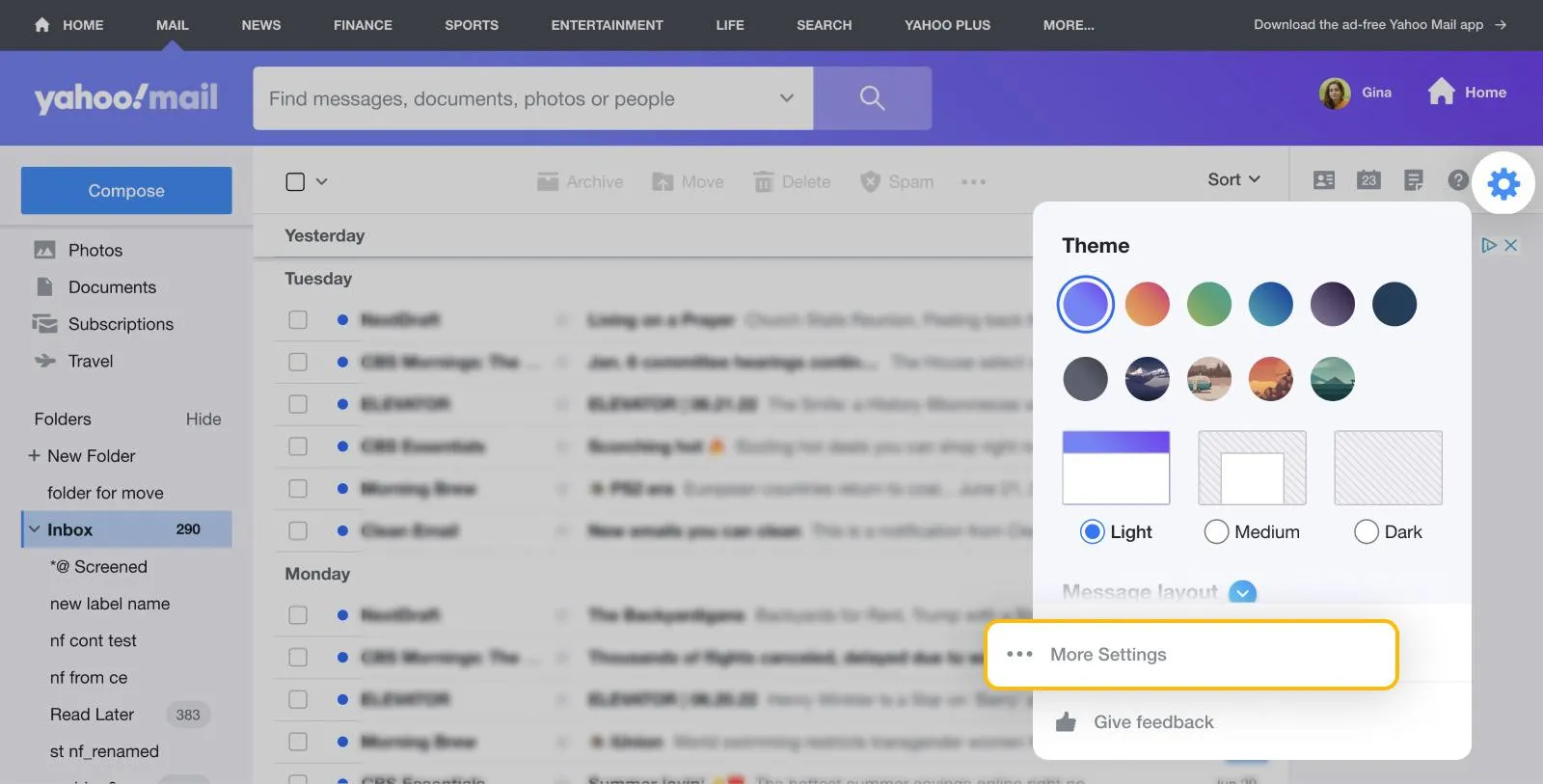Select the orange theme color swatch

[x=1148, y=305]
